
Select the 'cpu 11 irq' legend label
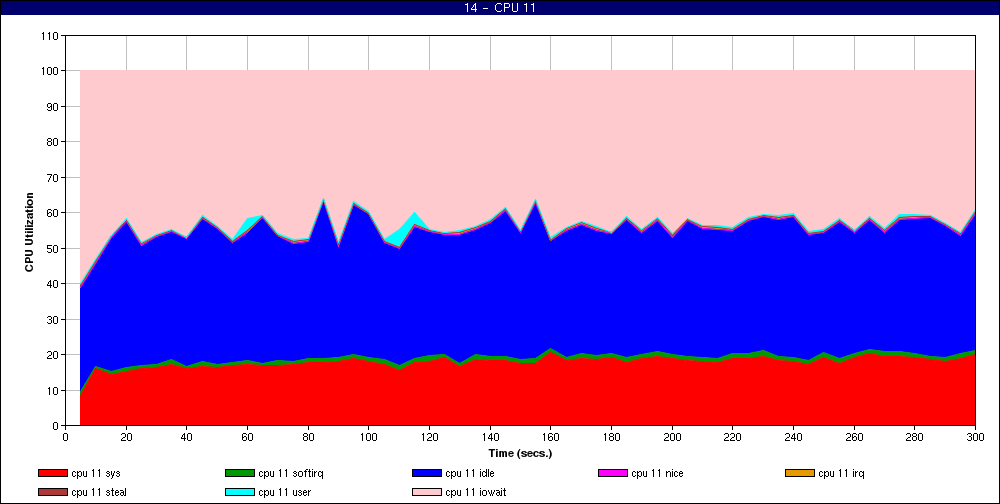[841, 473]
